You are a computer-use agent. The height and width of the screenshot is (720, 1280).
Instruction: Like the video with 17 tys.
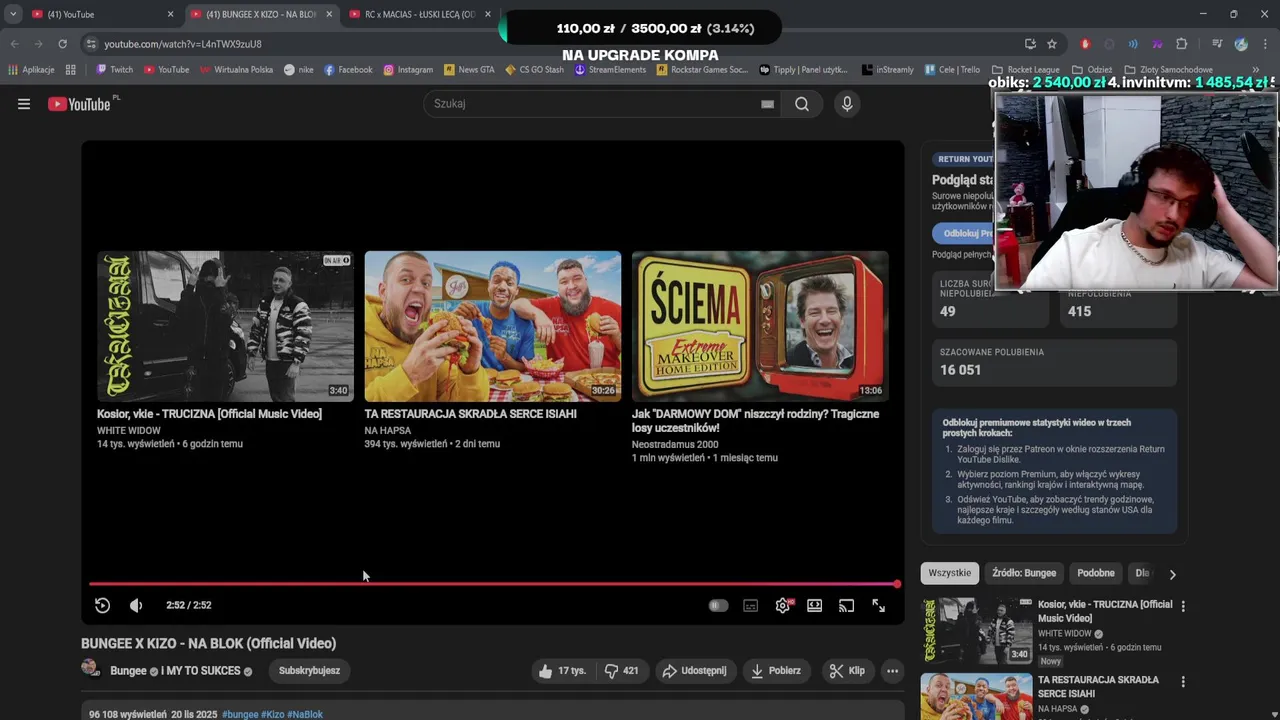pyautogui.click(x=562, y=671)
